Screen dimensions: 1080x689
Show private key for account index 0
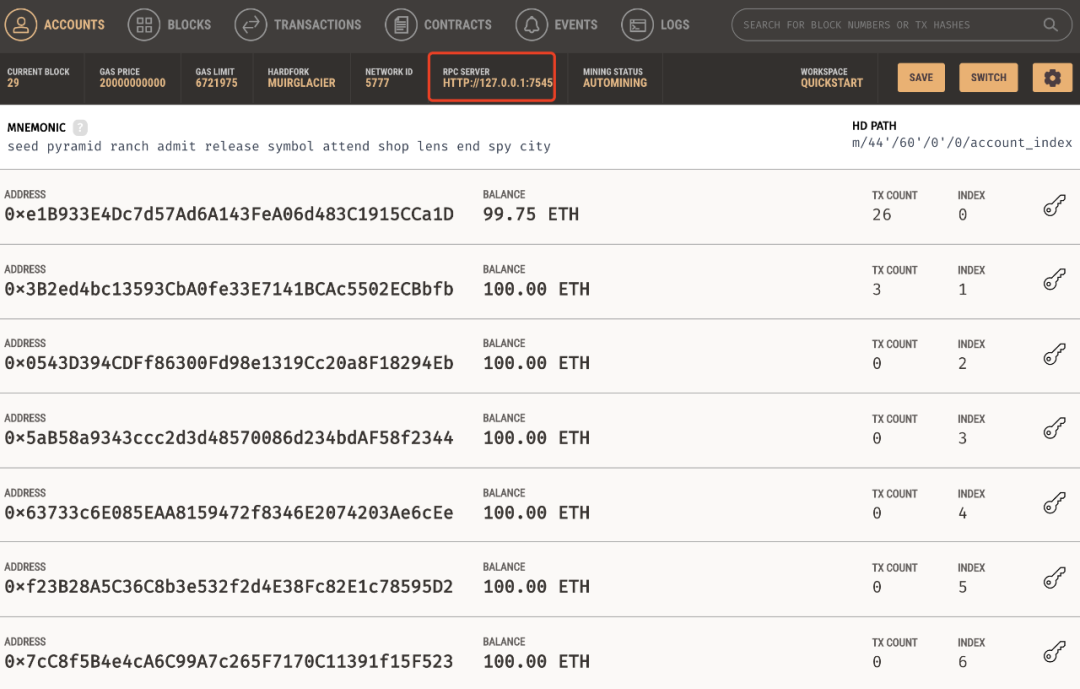1054,206
